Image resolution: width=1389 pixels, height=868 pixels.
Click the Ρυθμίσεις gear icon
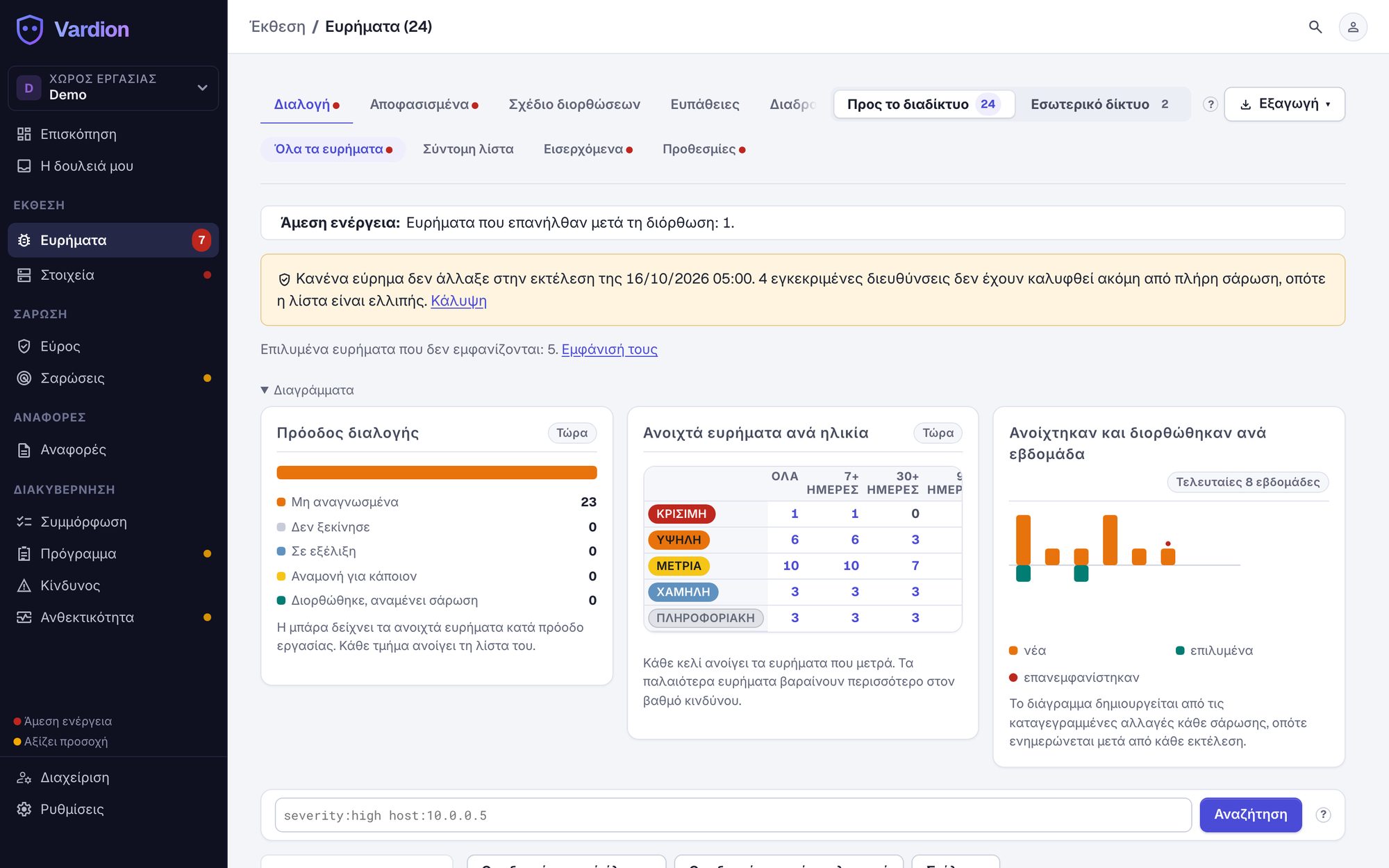[24, 809]
